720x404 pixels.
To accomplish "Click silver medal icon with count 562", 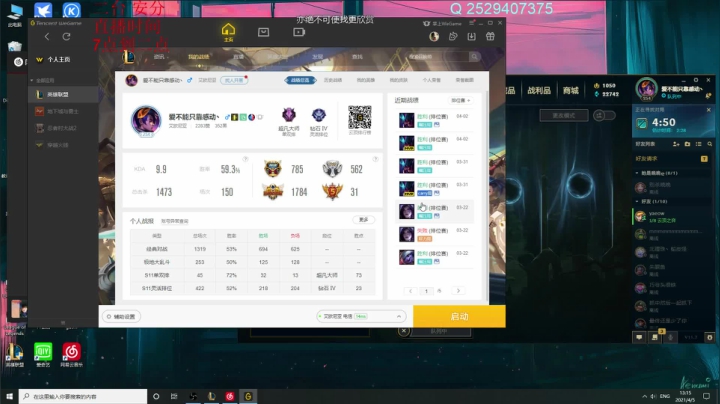I will [332, 169].
